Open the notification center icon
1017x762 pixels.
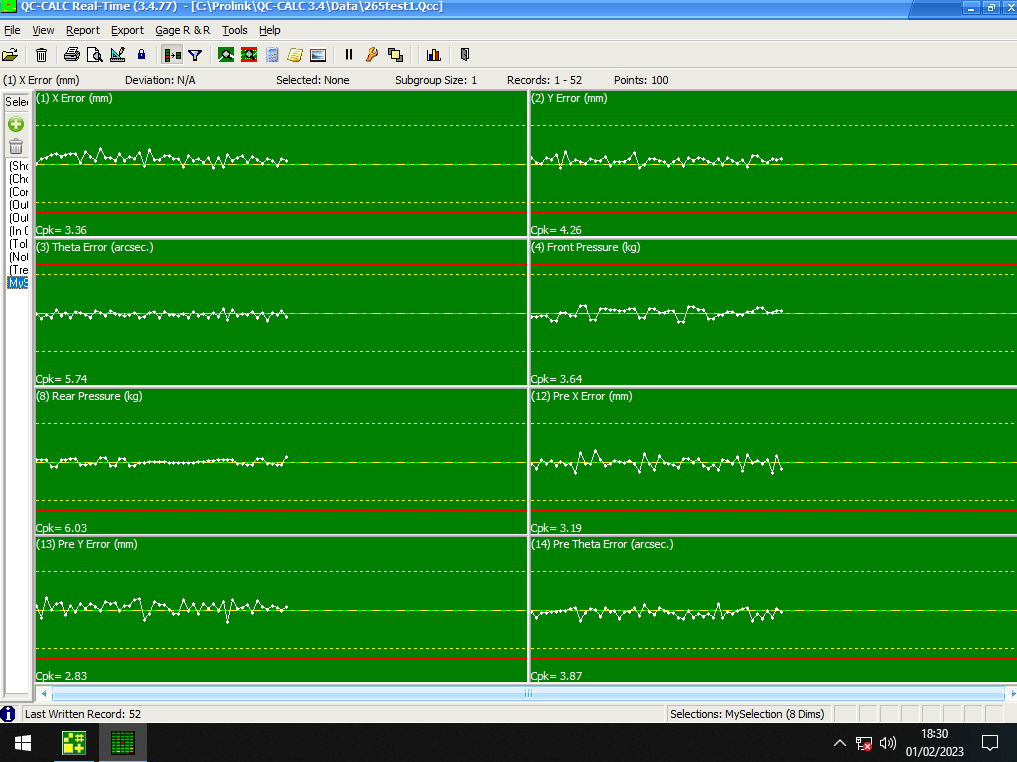click(990, 743)
